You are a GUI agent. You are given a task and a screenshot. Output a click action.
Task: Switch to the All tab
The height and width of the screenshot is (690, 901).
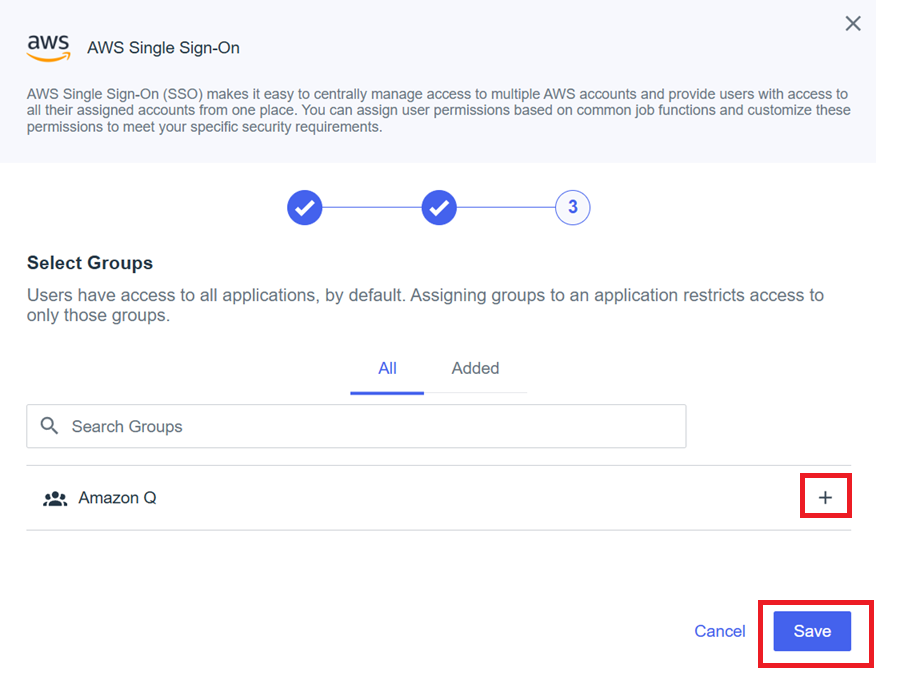tap(387, 368)
